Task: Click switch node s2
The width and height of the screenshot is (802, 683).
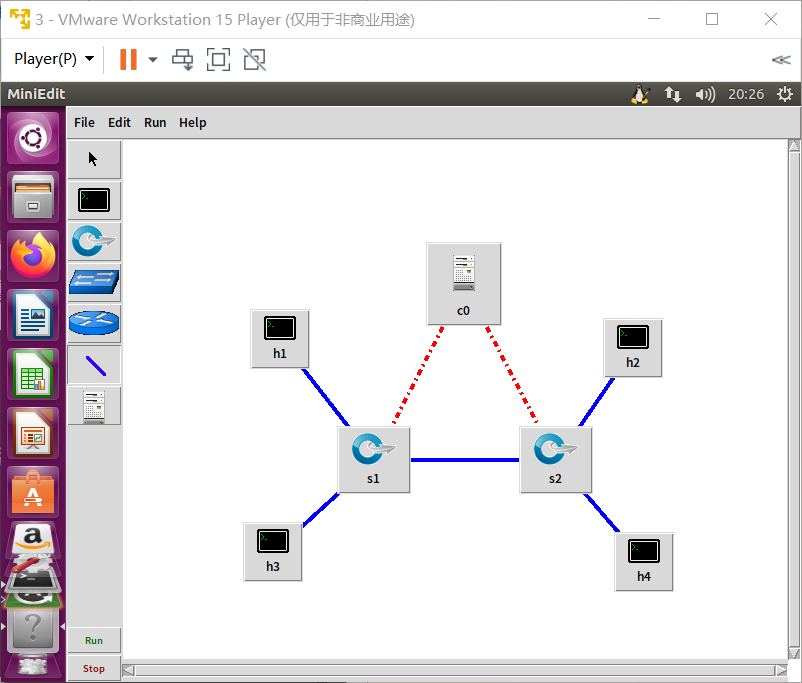Action: pyautogui.click(x=556, y=460)
